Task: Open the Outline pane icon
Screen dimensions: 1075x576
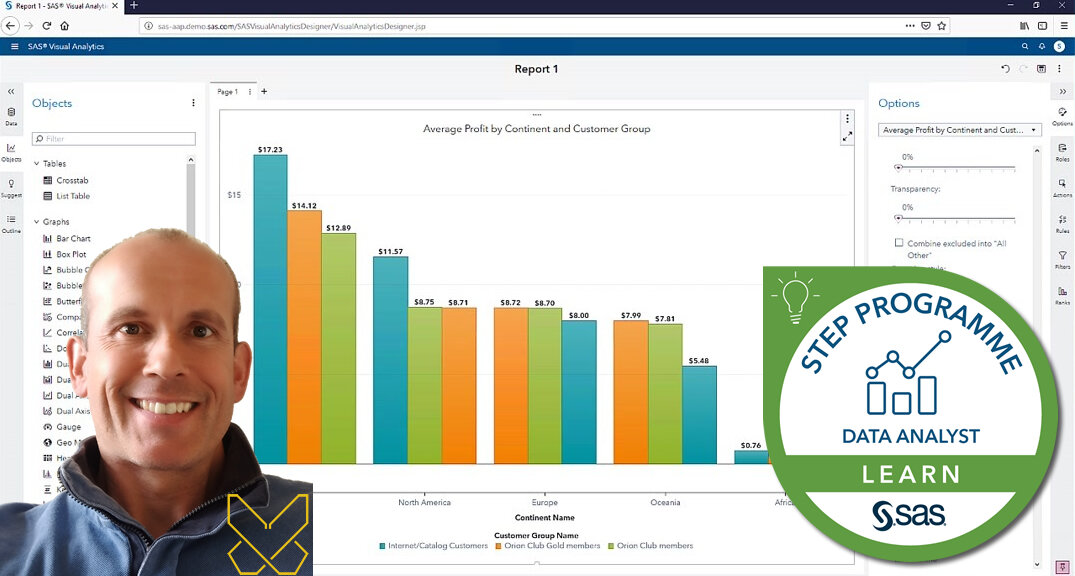Action: (x=11, y=219)
